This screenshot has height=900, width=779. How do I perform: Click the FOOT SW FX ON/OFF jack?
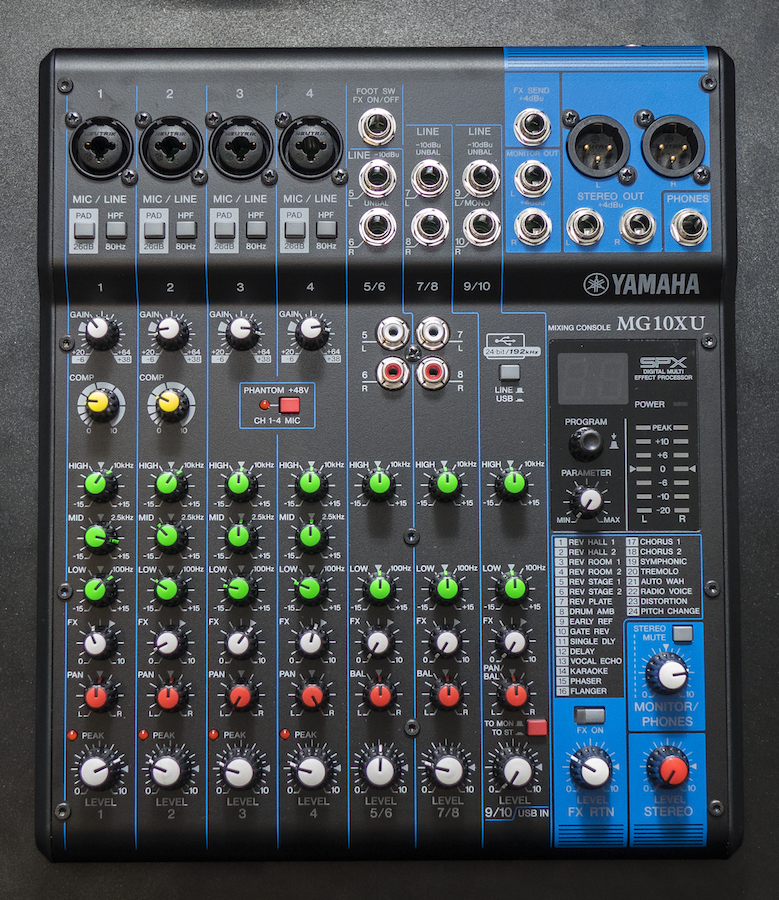[377, 126]
